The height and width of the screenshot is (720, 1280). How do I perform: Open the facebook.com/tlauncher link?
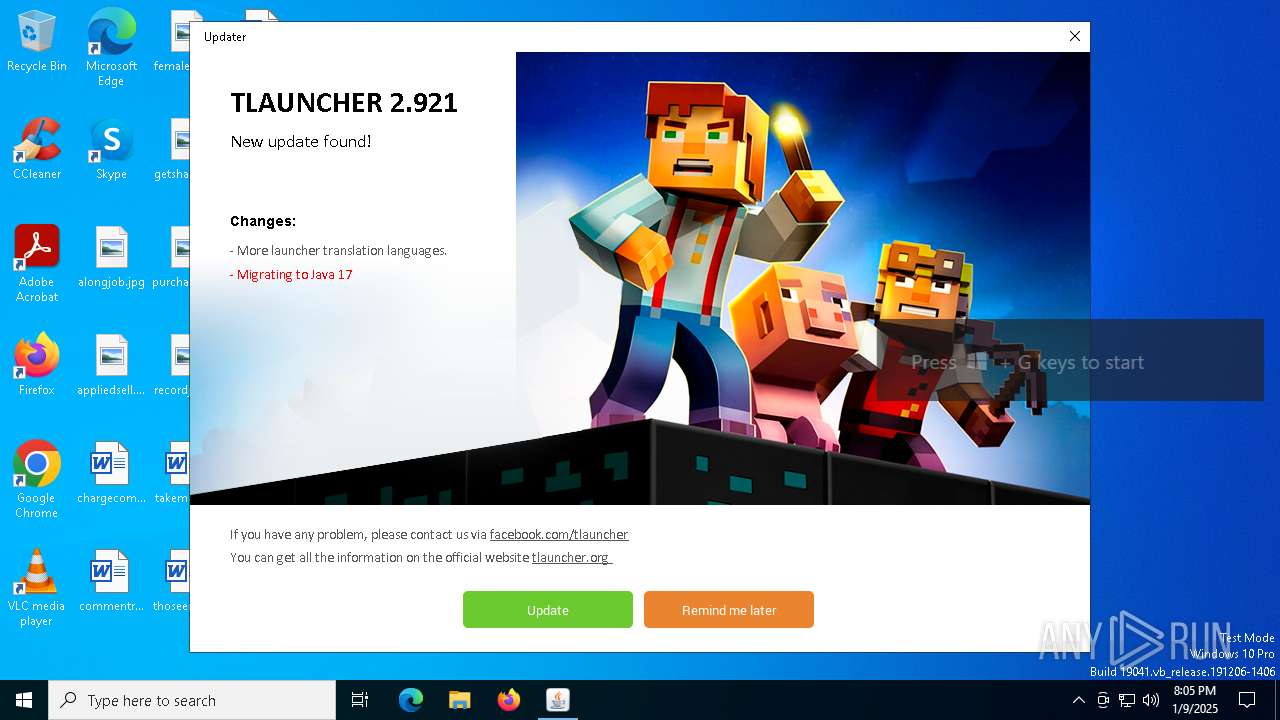559,534
